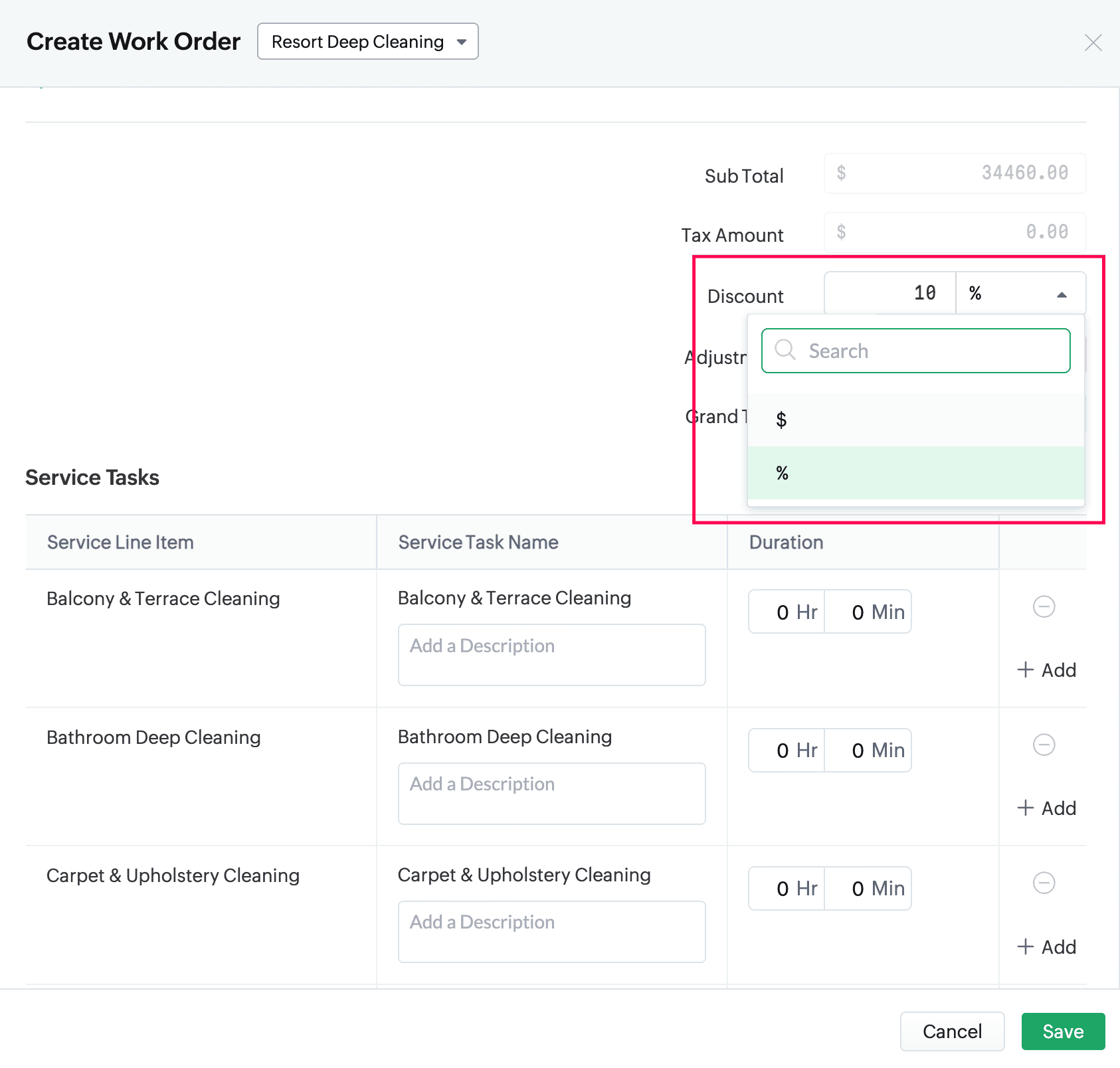Click the search magnifier icon in dropdown

coord(785,350)
